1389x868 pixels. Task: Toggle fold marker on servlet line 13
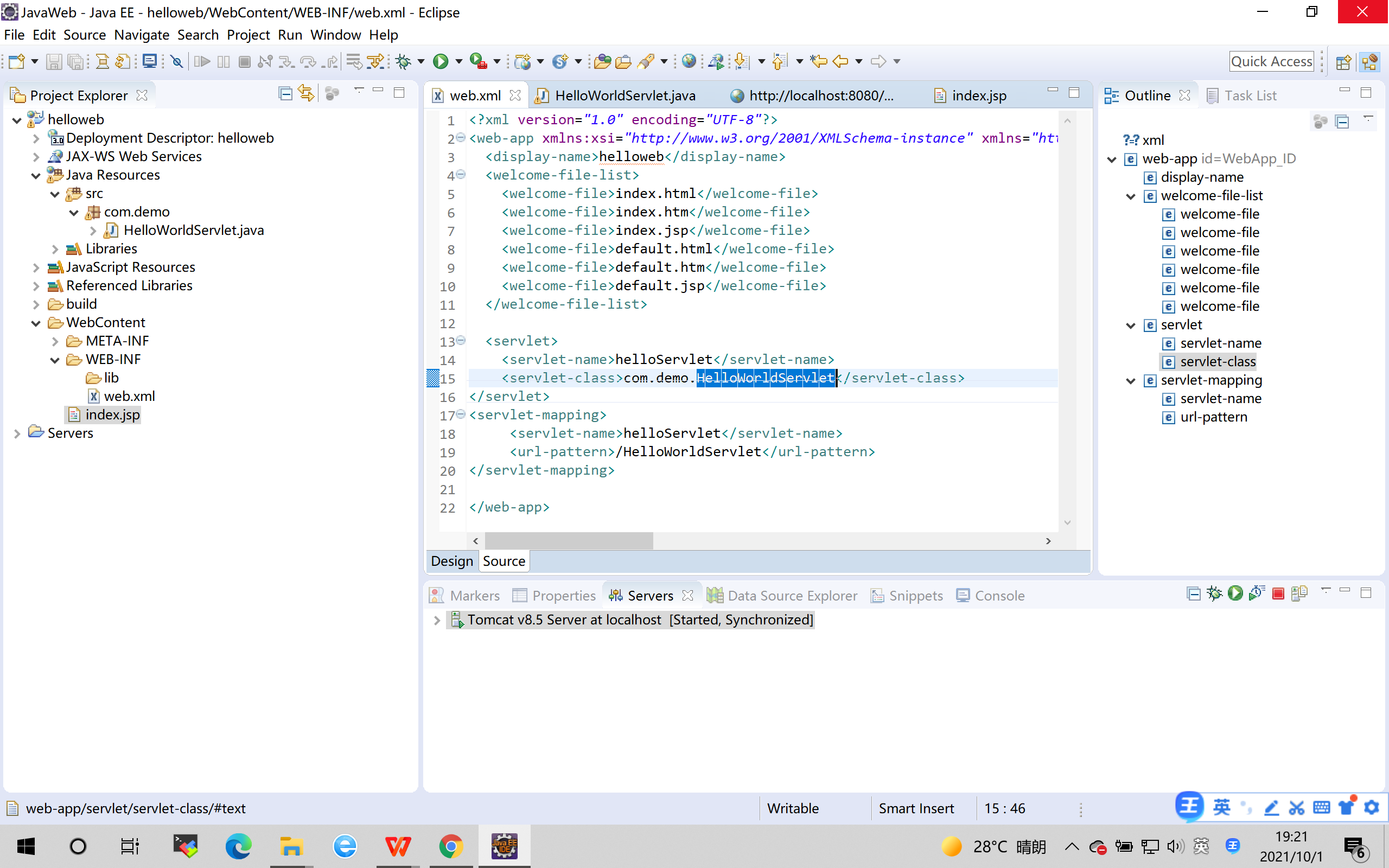[x=460, y=341]
